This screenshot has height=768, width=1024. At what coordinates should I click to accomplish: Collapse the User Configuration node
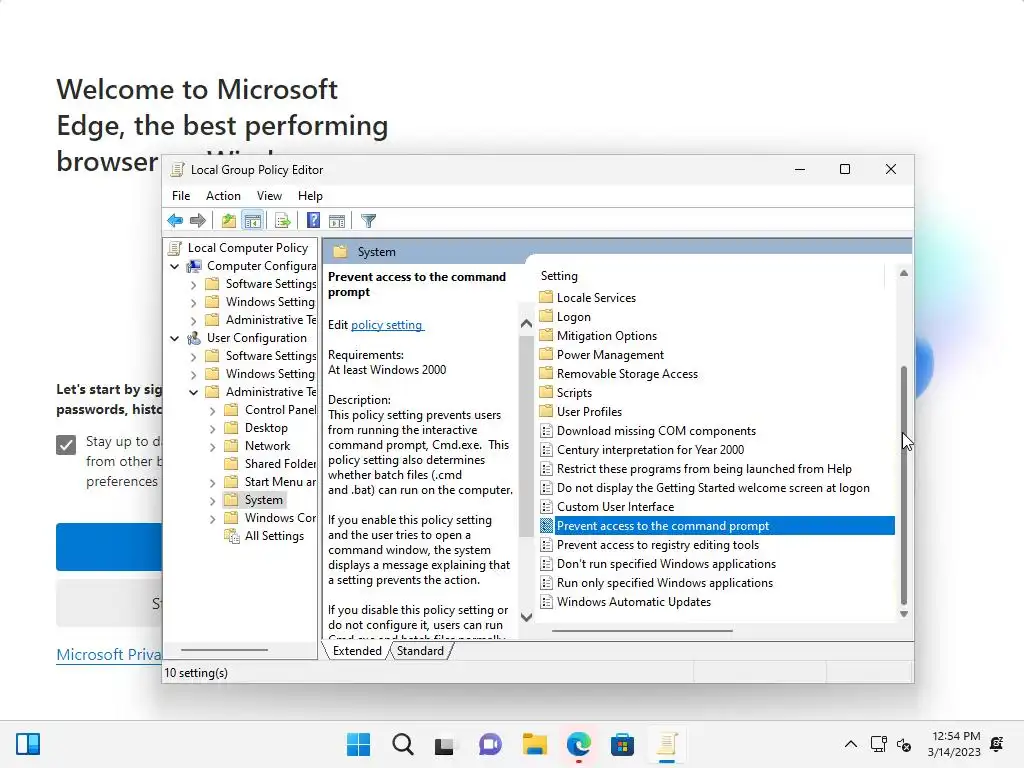(x=174, y=338)
